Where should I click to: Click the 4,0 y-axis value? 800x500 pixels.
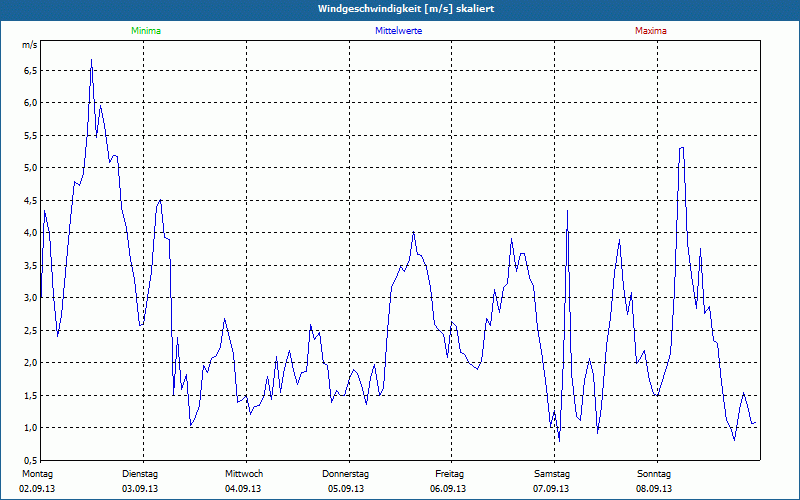coord(31,233)
